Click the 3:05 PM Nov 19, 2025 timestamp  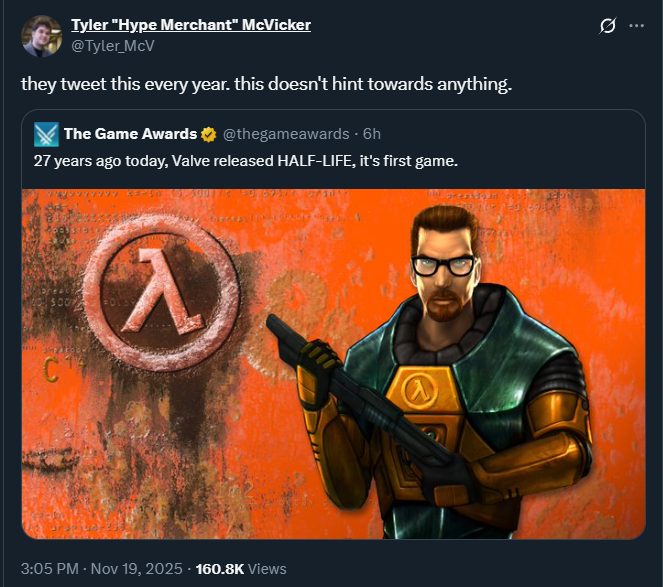pyautogui.click(x=101, y=568)
